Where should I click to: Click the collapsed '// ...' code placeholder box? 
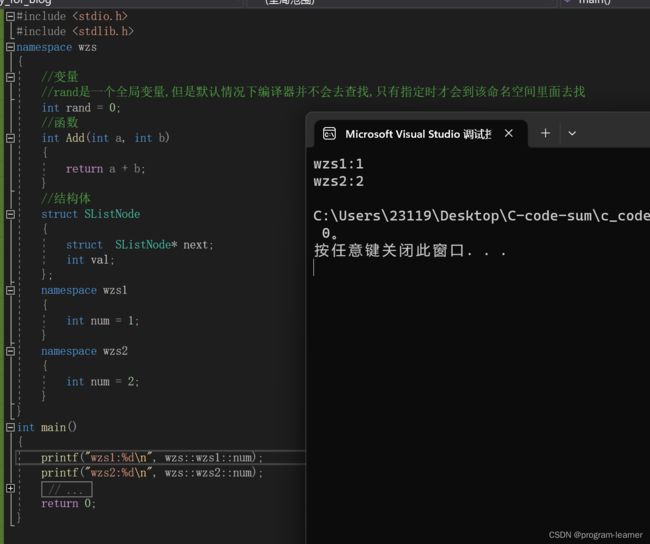point(67,489)
